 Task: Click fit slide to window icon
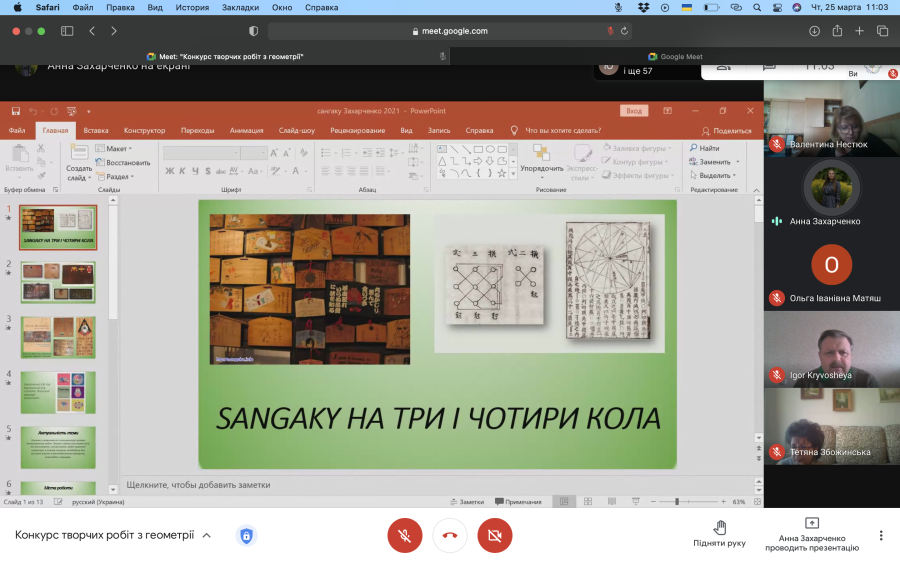pyautogui.click(x=757, y=502)
